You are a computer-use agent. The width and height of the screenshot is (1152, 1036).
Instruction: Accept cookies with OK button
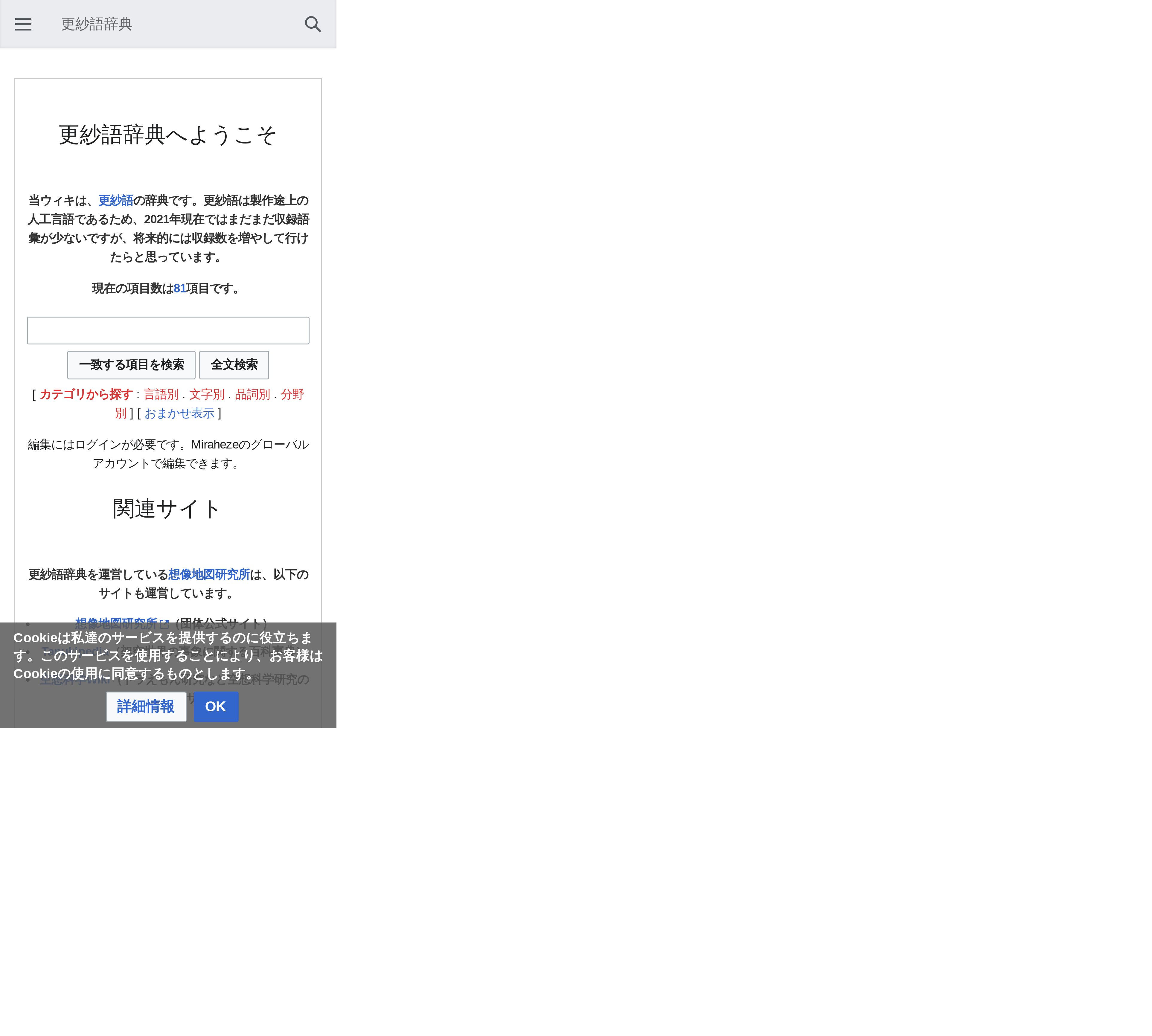(216, 707)
